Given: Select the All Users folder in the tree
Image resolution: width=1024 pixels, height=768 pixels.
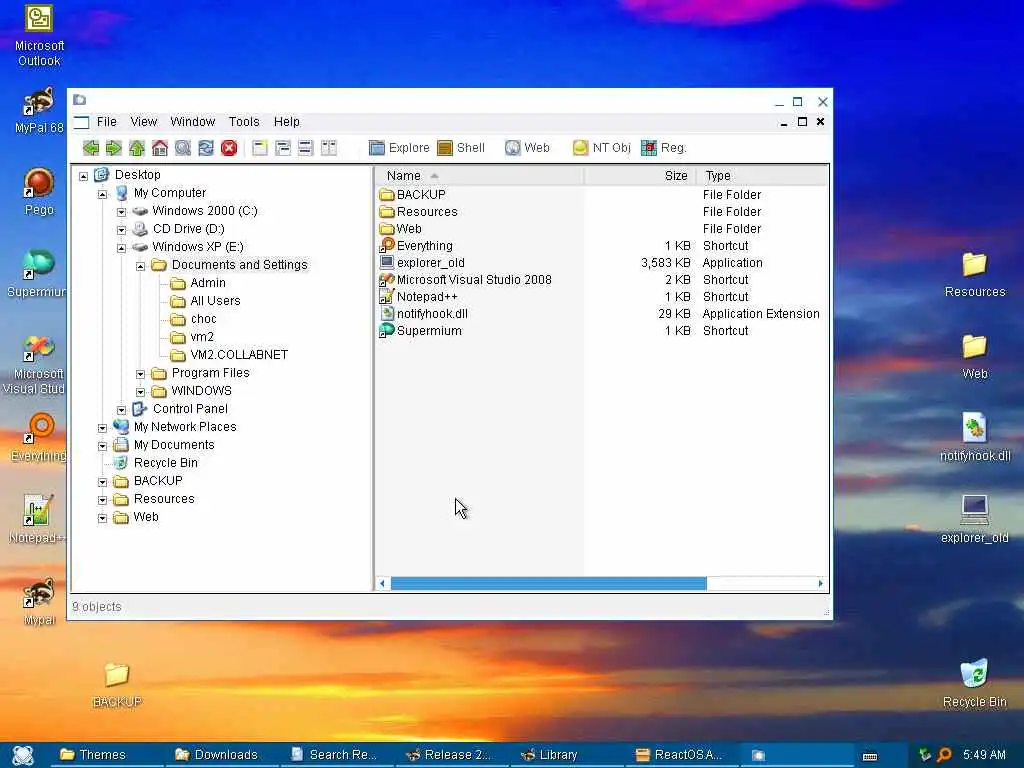Looking at the screenshot, I should [216, 301].
